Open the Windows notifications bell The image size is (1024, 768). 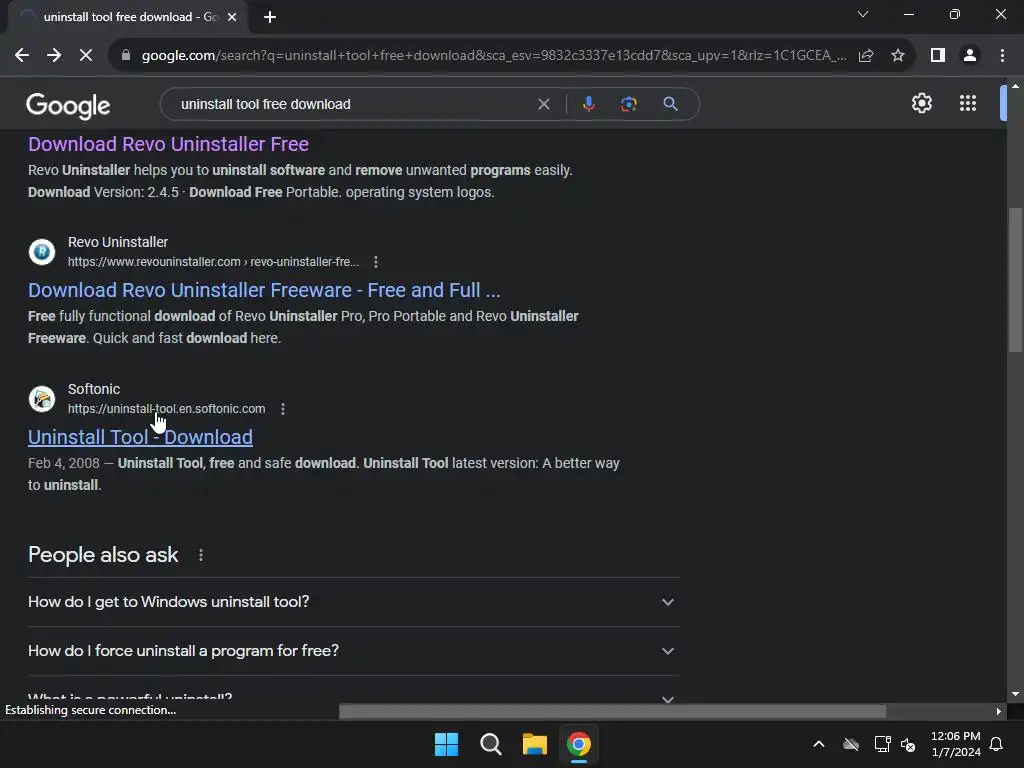(996, 744)
